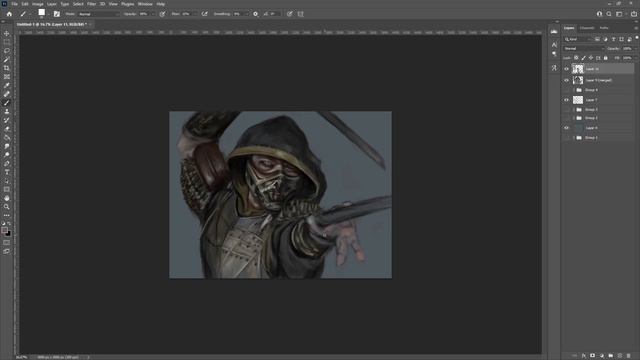This screenshot has width=640, height=360.
Task: Hide the merged layer below top
Action: (567, 80)
